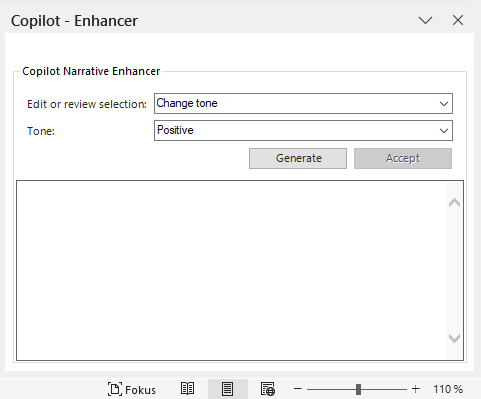Click the zoom in plus button

click(415, 389)
